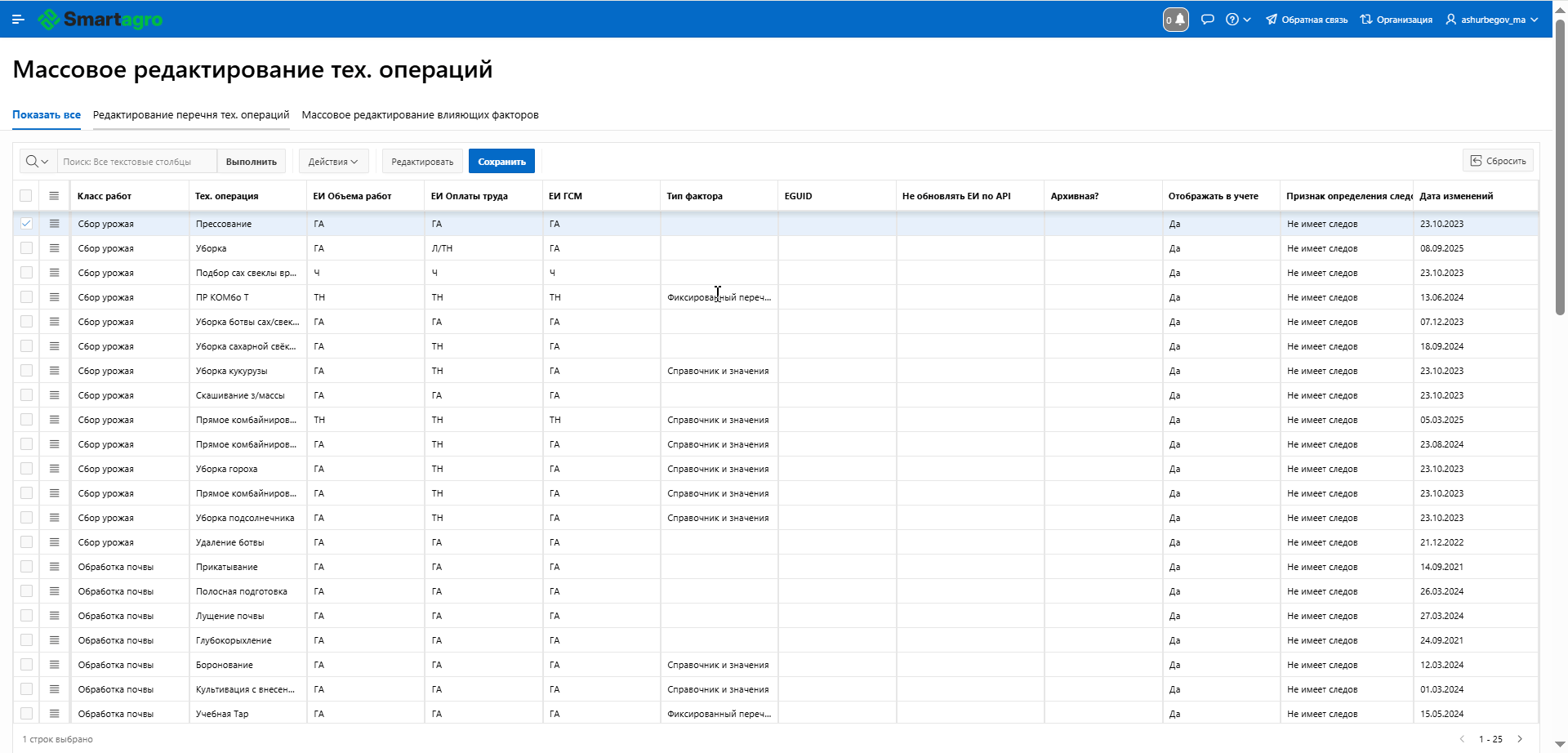Uncheck the selected Прессование row checkbox
The width and height of the screenshot is (1568, 753).
click(x=26, y=224)
